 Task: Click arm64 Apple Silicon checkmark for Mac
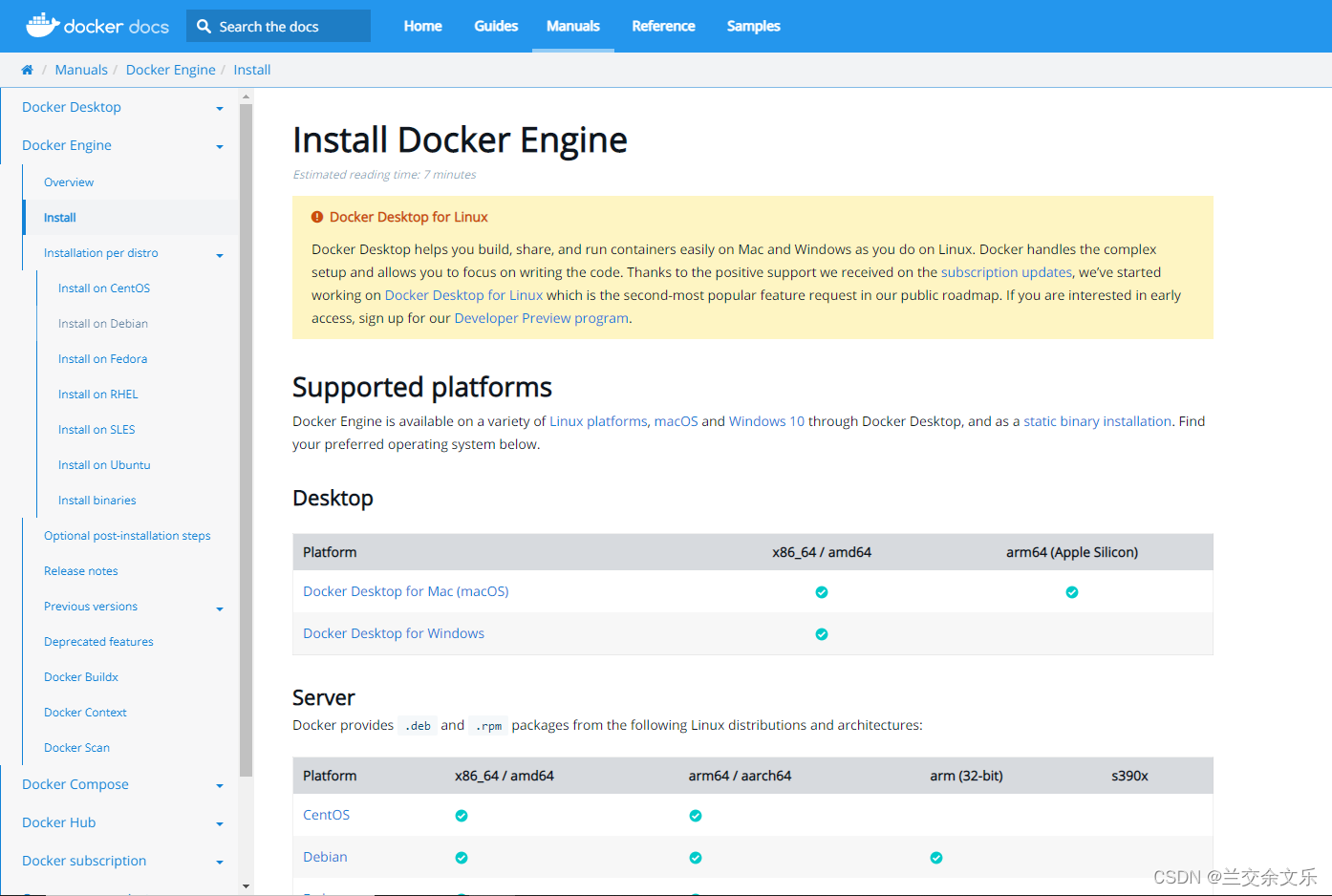click(1072, 592)
